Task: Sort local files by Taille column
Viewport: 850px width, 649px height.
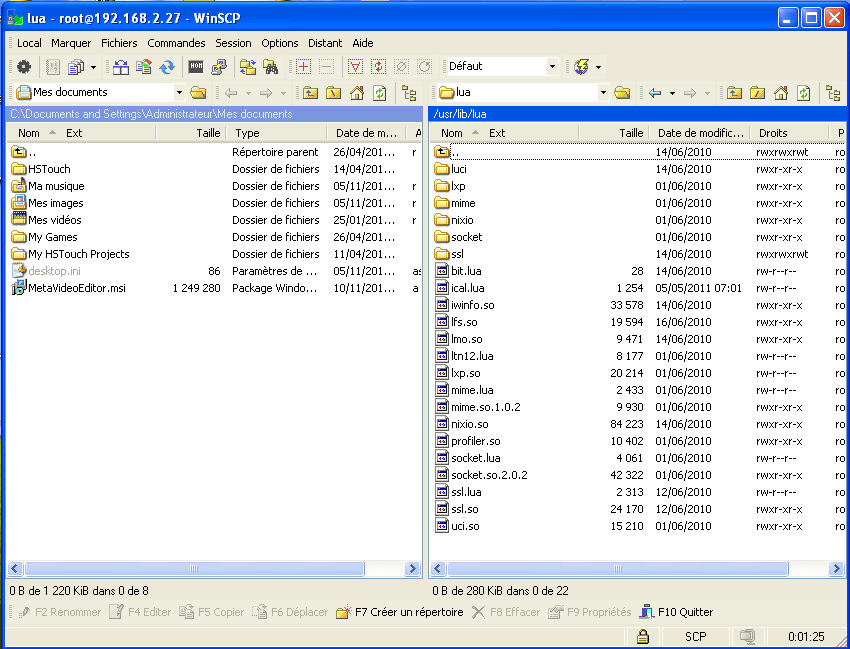Action: [191, 133]
